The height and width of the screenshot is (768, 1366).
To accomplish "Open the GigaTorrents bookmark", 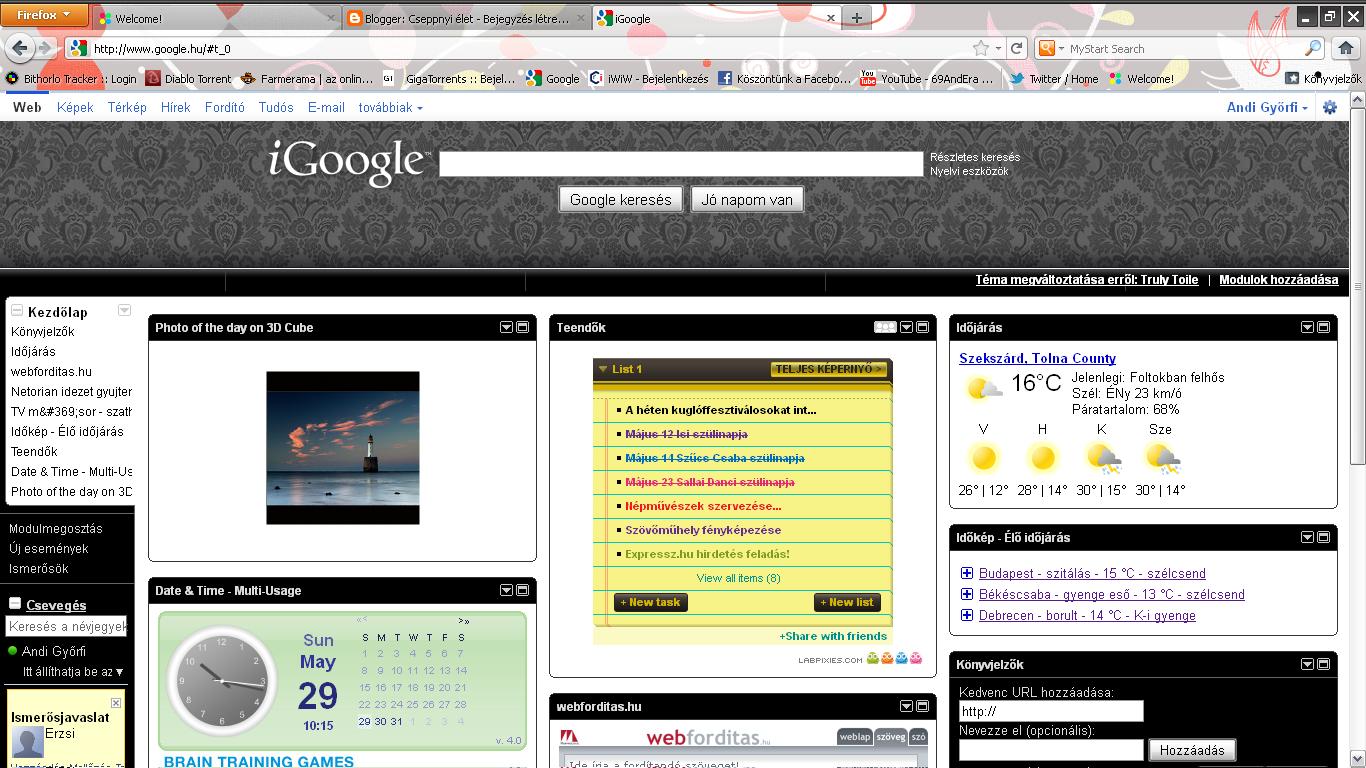I will point(450,78).
